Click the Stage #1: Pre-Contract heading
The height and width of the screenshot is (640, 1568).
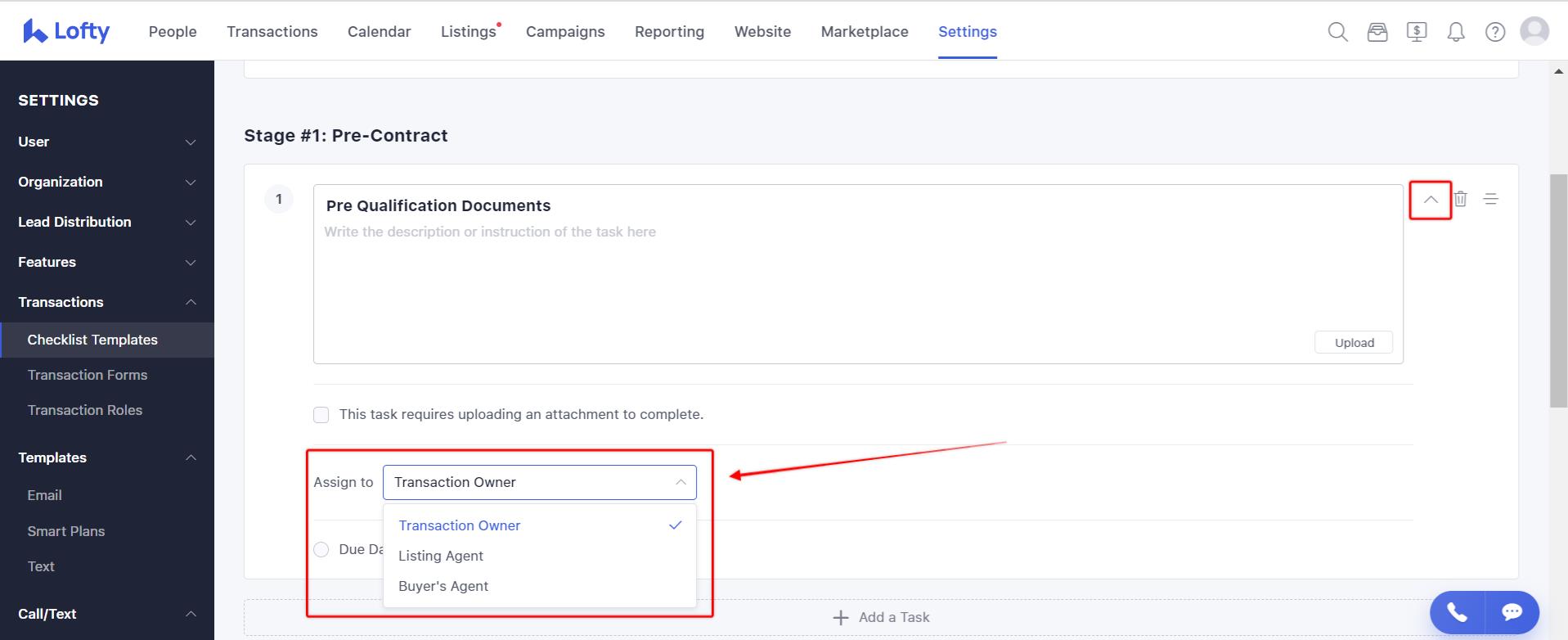346,136
